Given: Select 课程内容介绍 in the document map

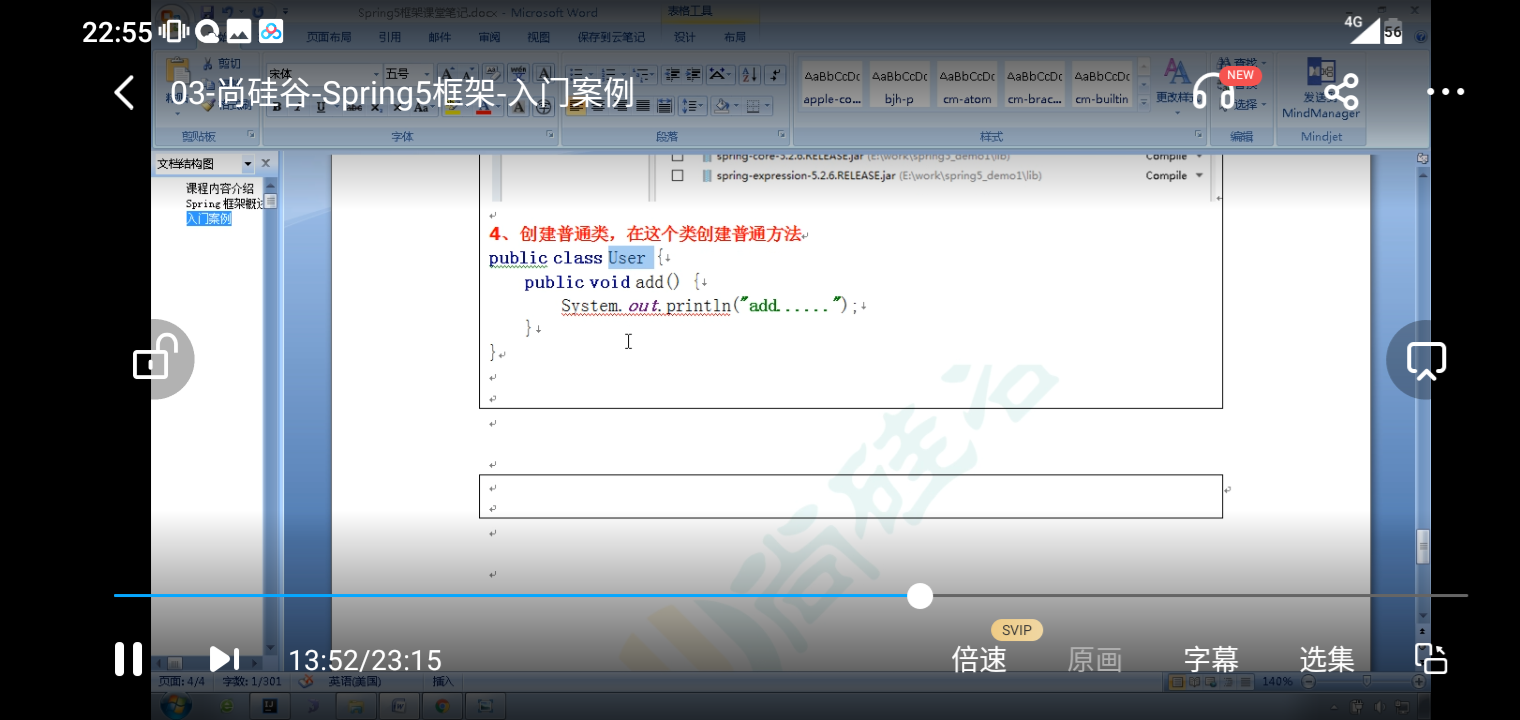Looking at the screenshot, I should tap(220, 188).
